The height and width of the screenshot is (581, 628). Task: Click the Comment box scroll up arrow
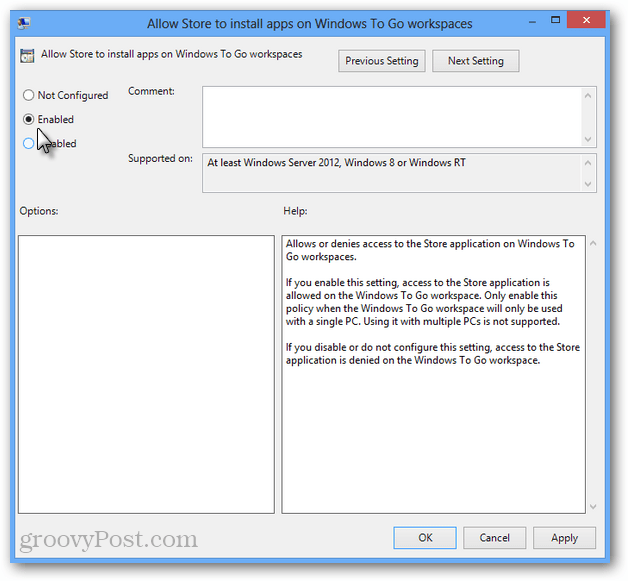click(588, 95)
